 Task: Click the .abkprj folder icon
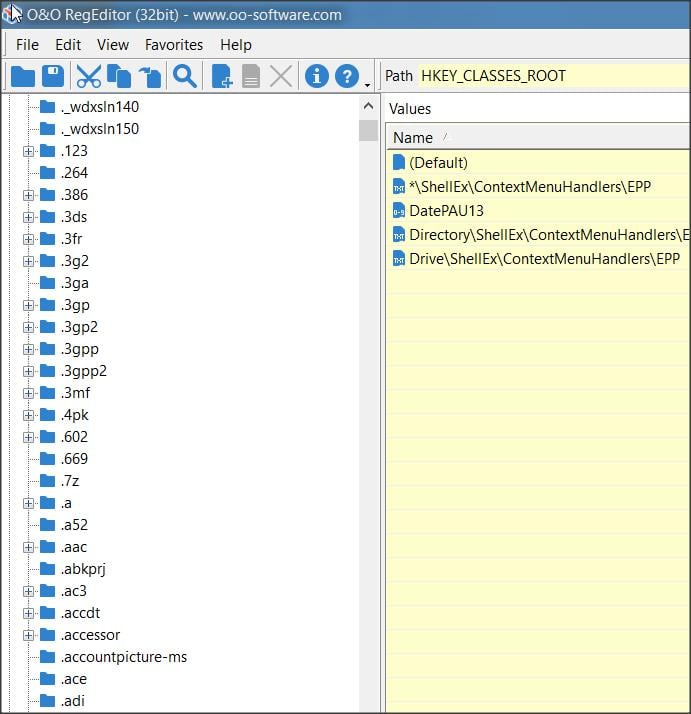tap(47, 568)
